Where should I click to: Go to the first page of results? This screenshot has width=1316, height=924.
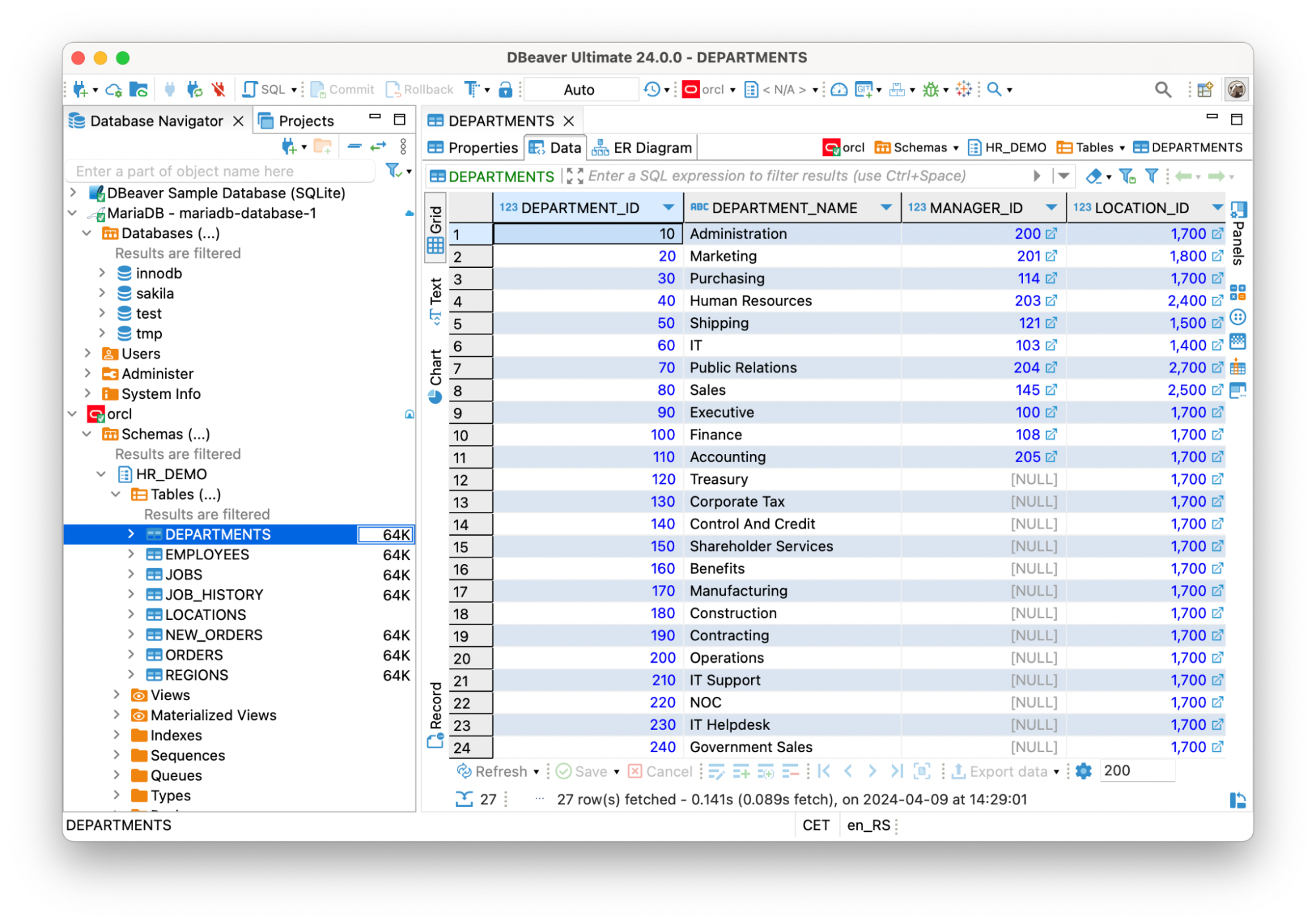[824, 771]
